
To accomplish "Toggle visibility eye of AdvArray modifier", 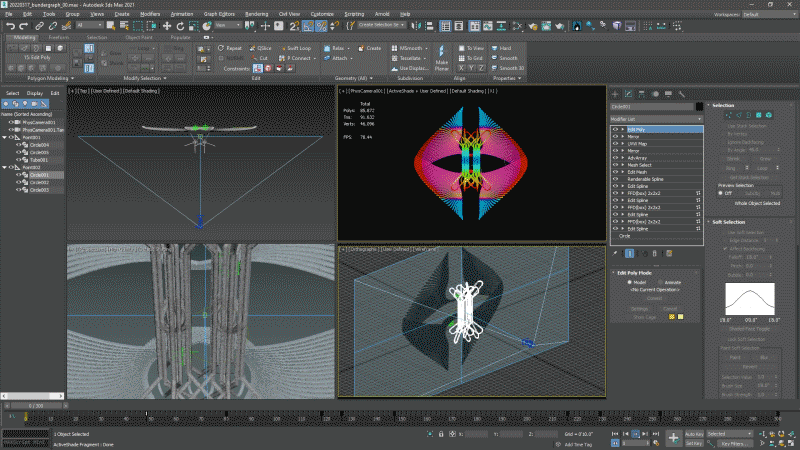I will point(615,158).
